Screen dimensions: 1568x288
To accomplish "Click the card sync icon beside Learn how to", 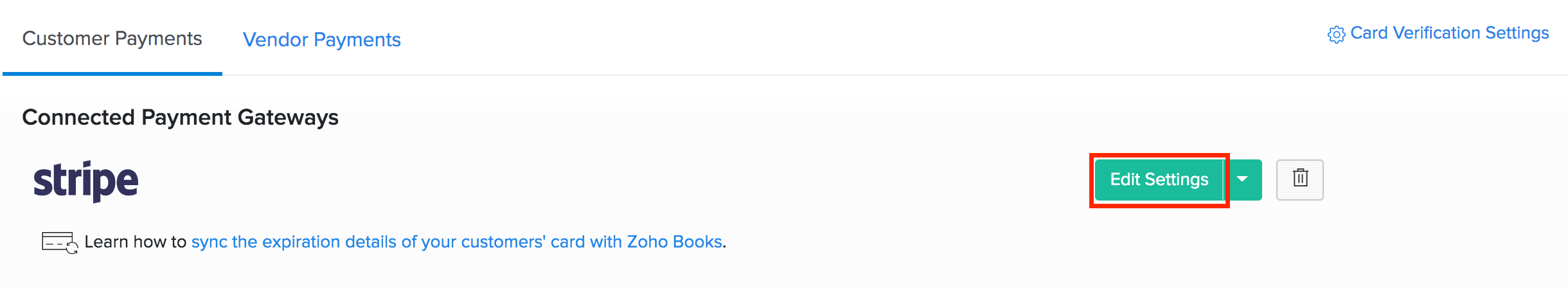I will click(59, 242).
